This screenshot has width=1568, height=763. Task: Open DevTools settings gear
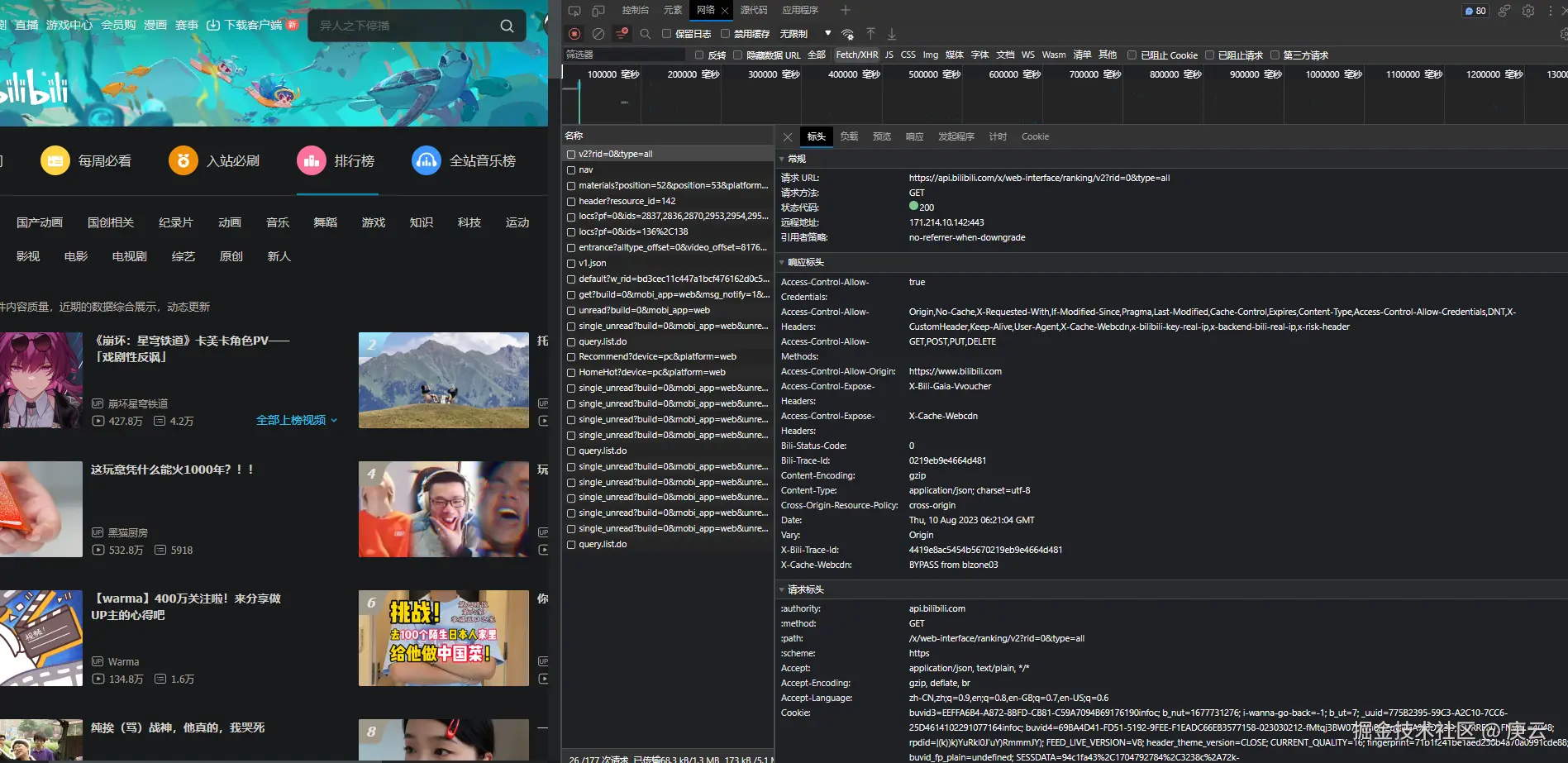coord(1528,11)
